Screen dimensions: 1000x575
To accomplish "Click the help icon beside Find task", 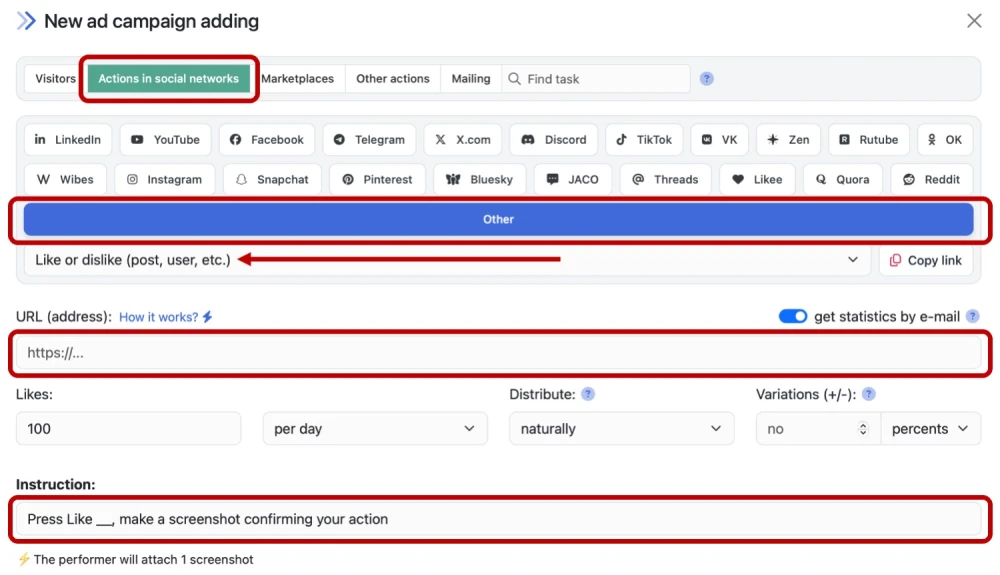I will [x=707, y=79].
